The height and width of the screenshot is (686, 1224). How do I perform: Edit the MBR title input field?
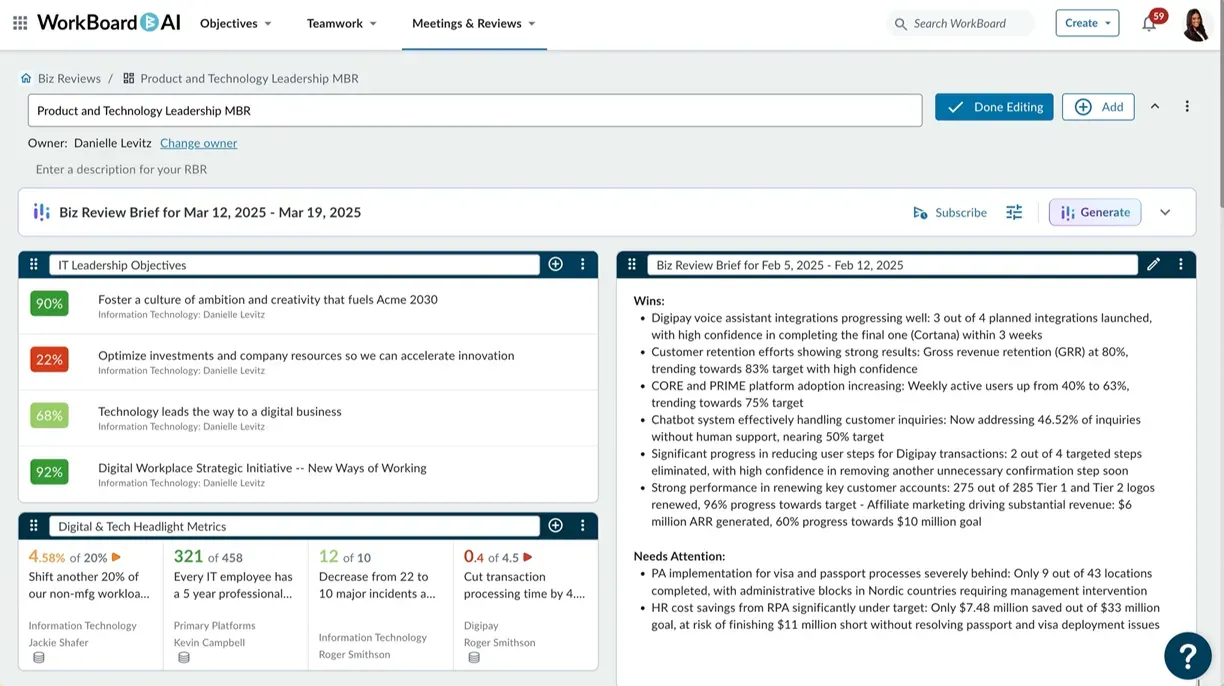(475, 110)
